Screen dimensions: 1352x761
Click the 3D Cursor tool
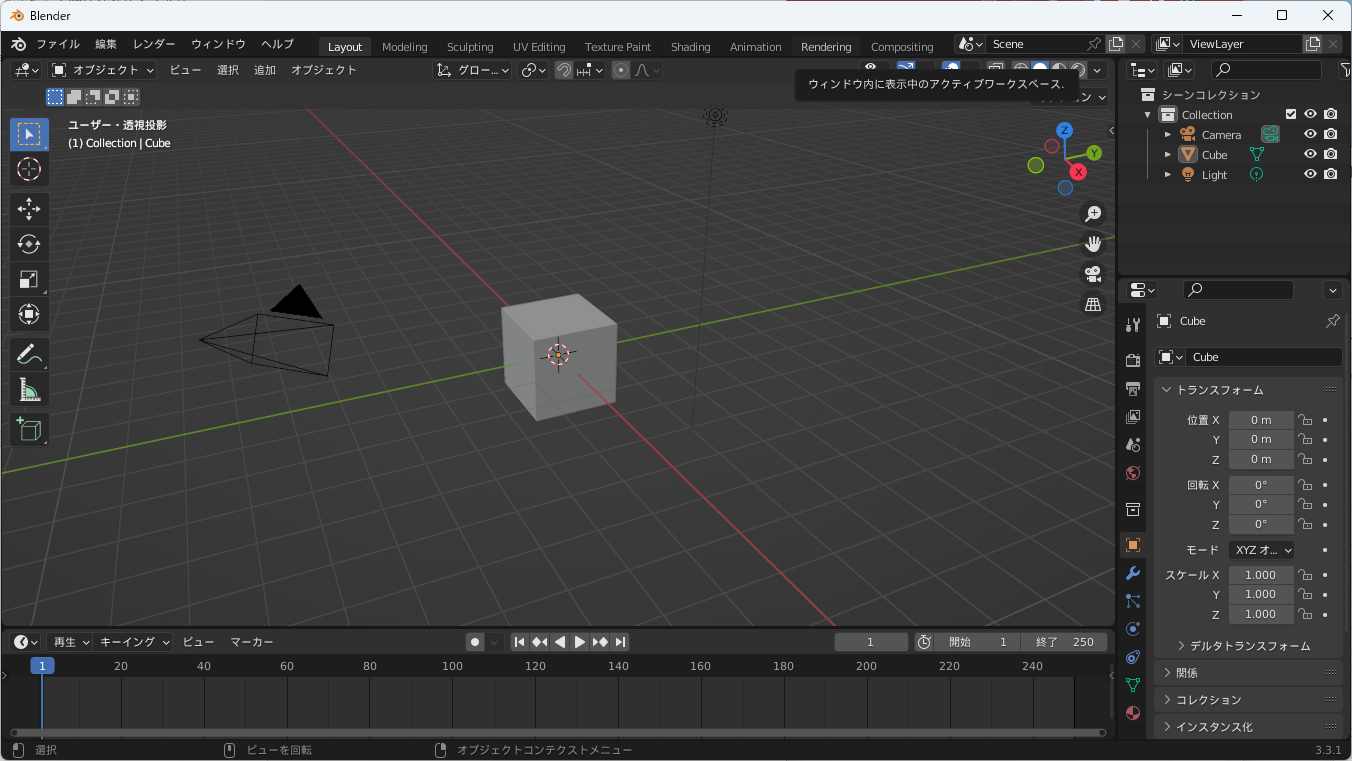[x=29, y=169]
